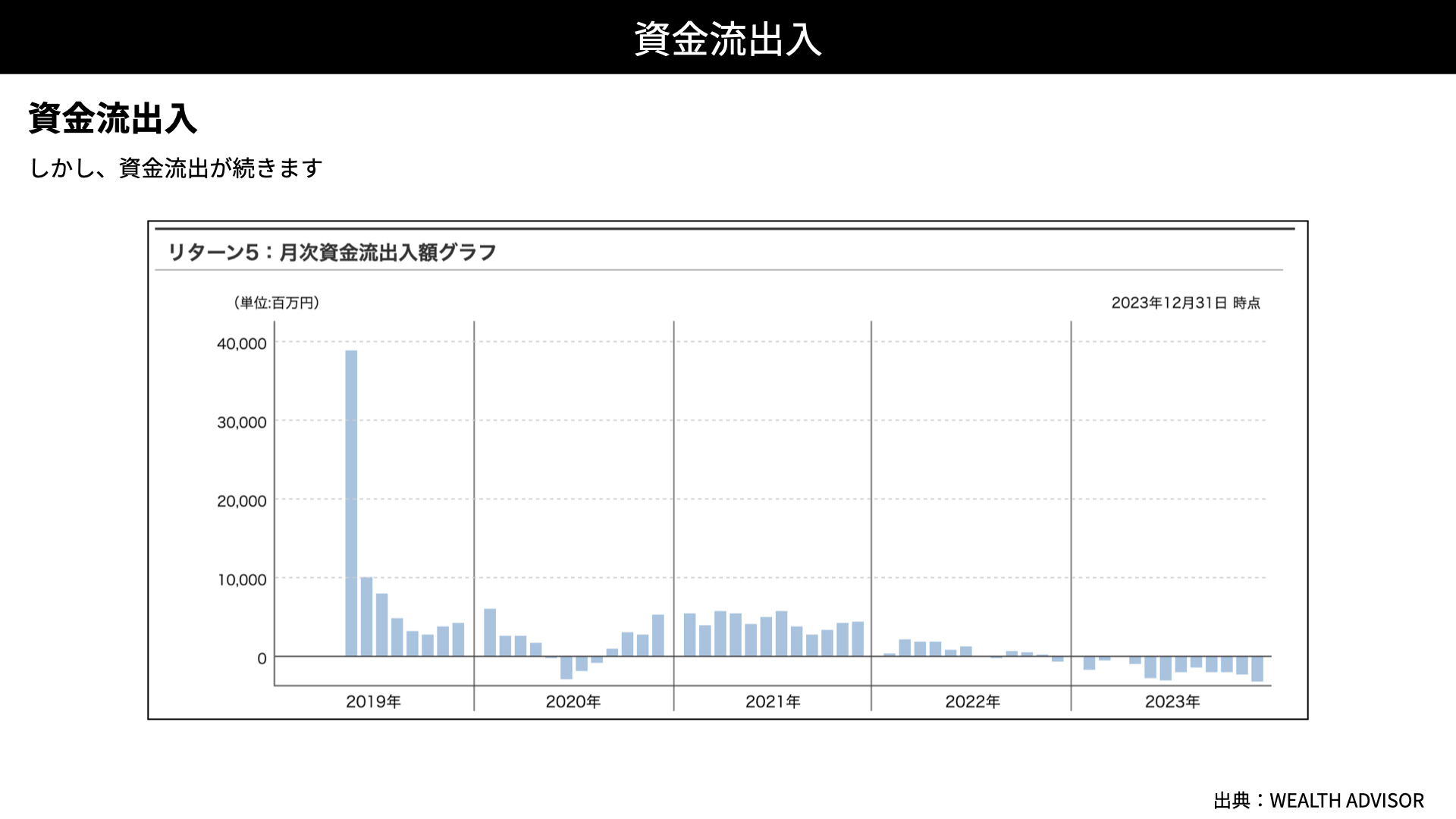
Task: Click the subtitle しかし、資金流出が続きます
Action: pos(176,168)
